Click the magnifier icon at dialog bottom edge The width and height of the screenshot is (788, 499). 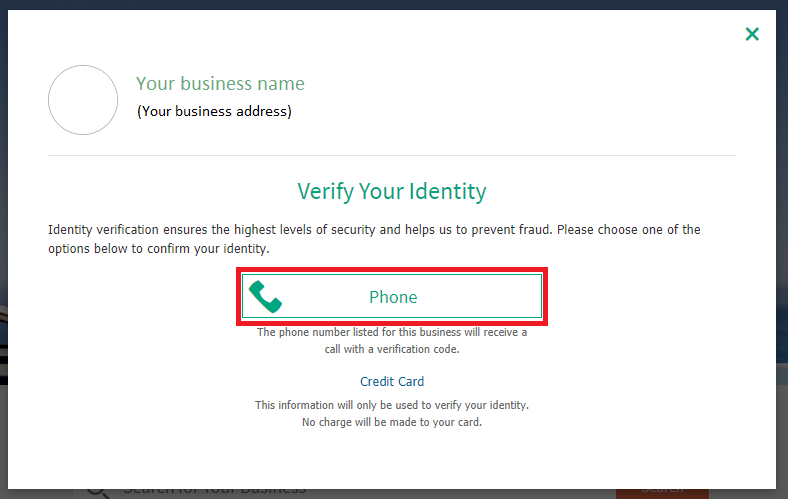(97, 493)
